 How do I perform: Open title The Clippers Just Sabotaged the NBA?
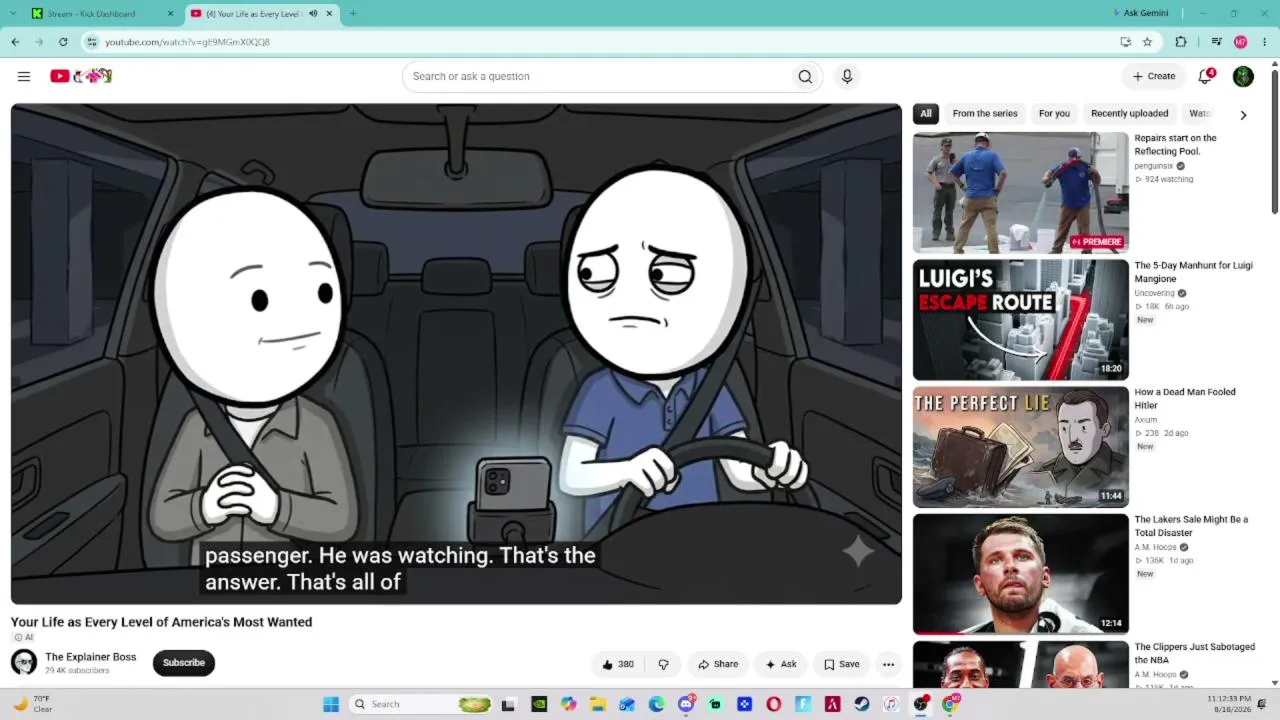click(1194, 653)
